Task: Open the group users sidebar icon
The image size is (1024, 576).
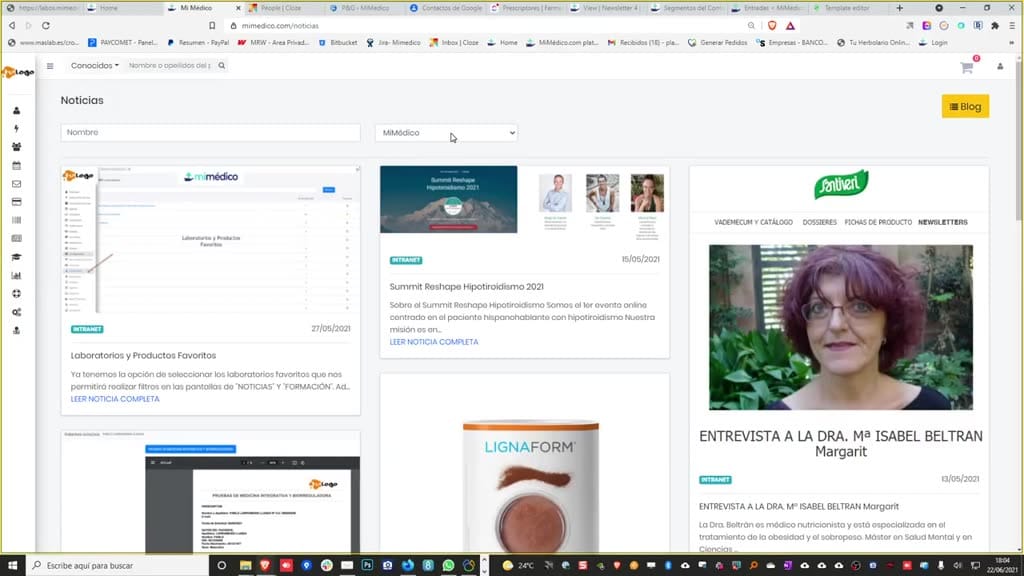Action: pyautogui.click(x=16, y=147)
